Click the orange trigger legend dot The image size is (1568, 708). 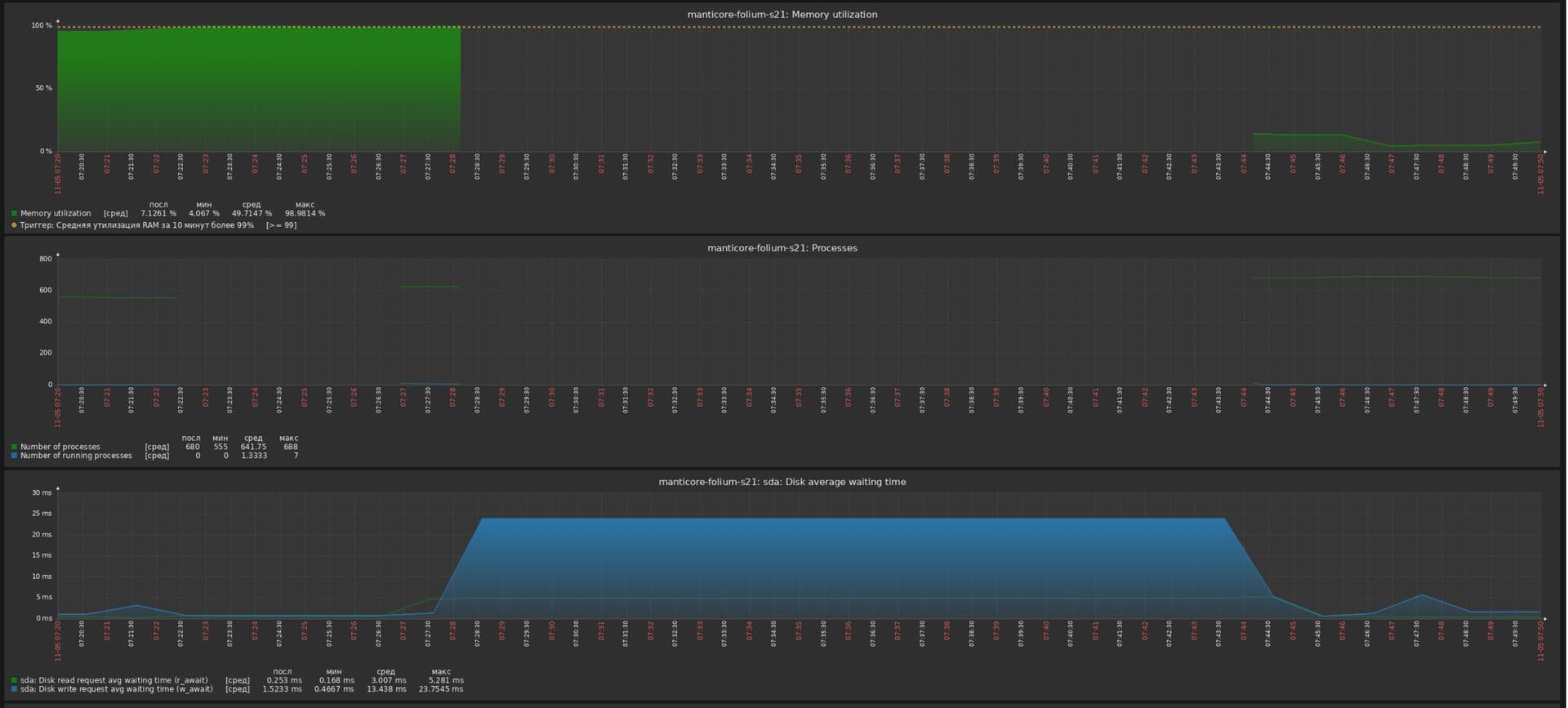tap(14, 225)
